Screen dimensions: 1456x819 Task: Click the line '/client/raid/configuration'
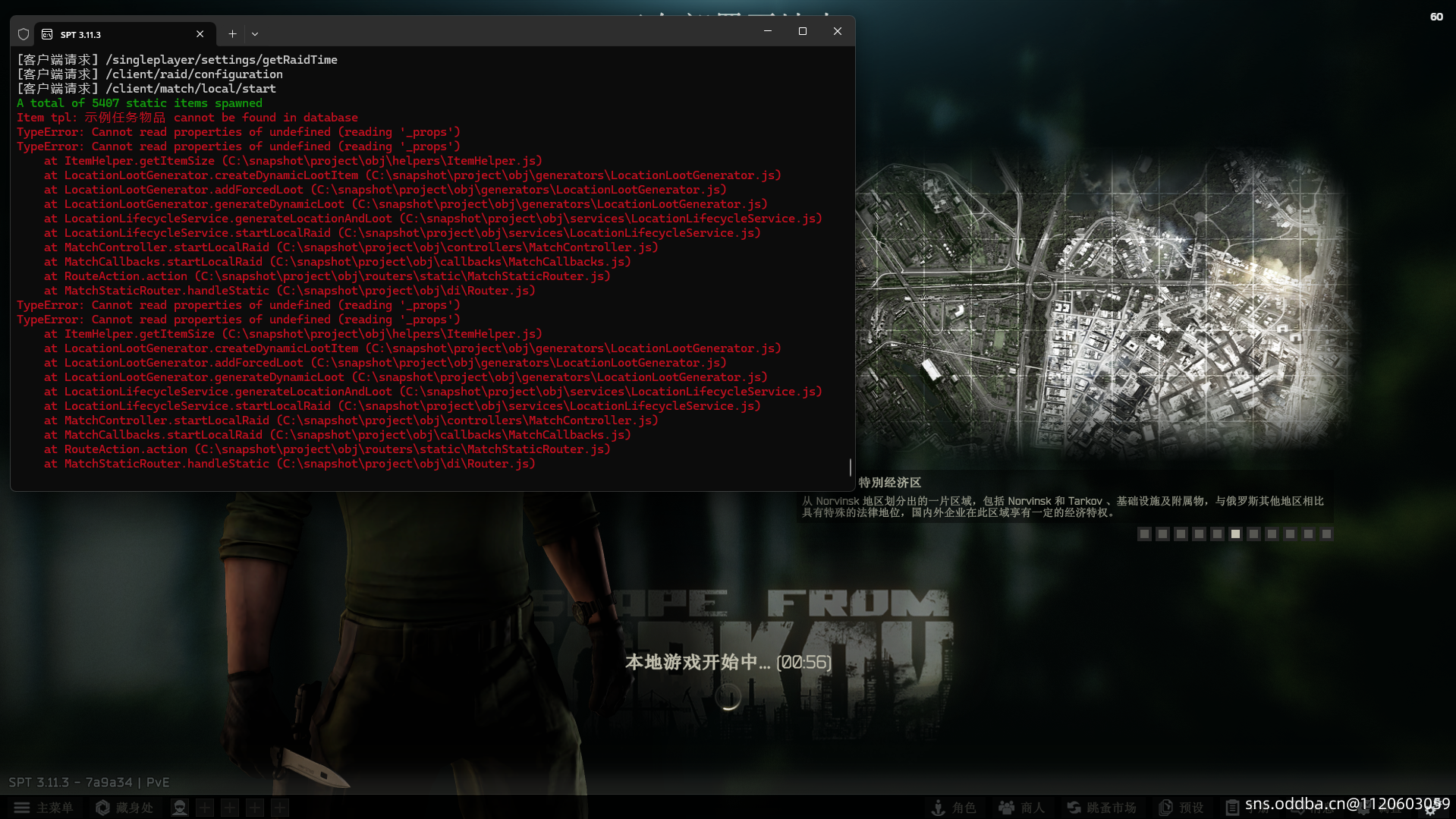pyautogui.click(x=194, y=74)
